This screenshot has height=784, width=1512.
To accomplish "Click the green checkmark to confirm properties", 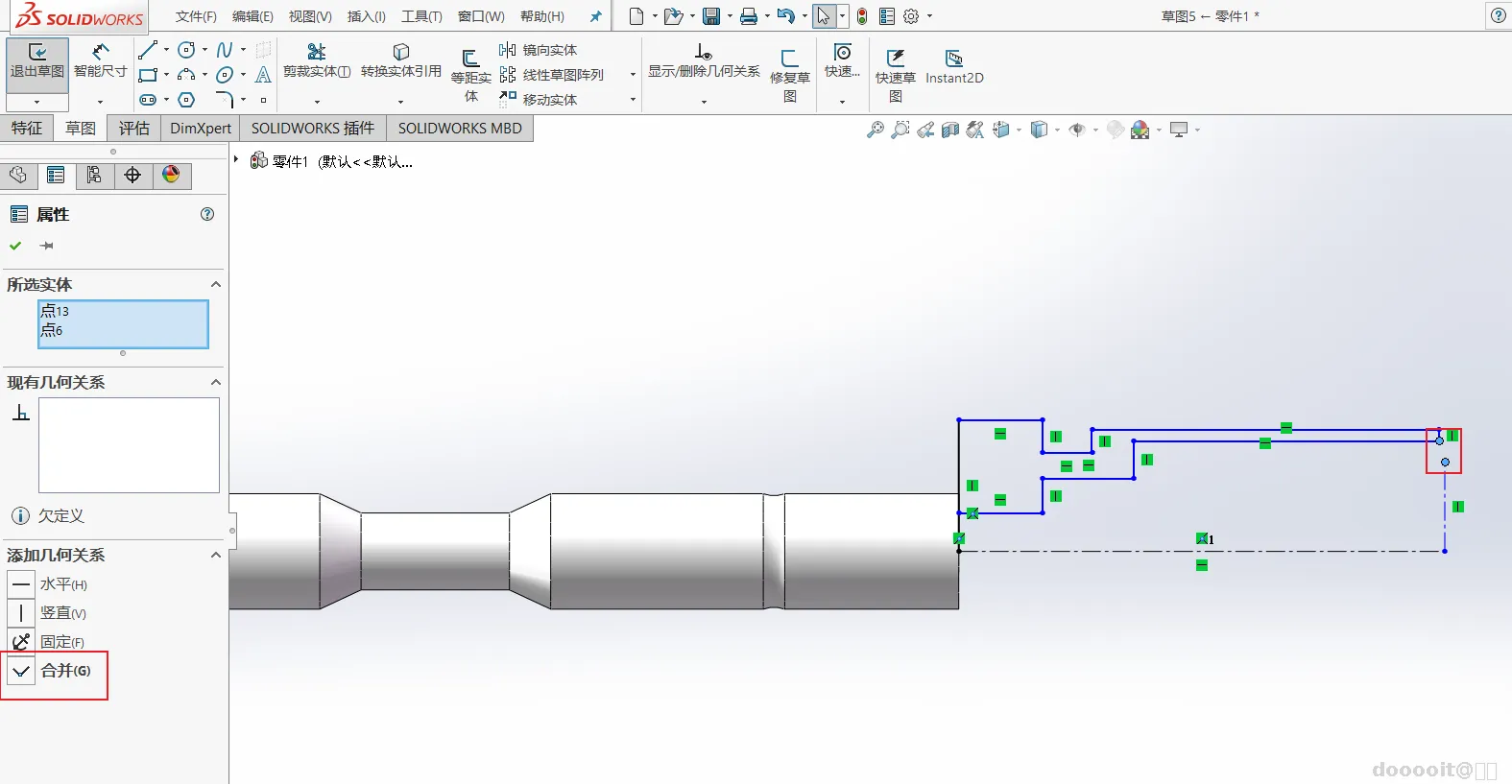I will tap(15, 246).
